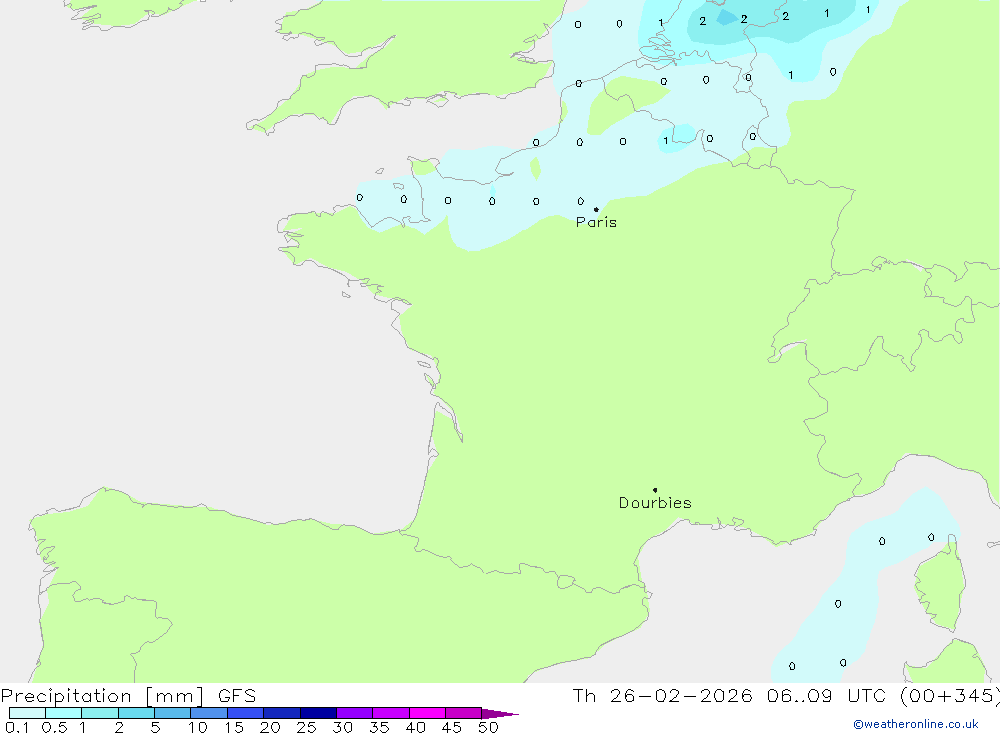Click the Dourbies location label
This screenshot has height=733, width=1000.
655,503
